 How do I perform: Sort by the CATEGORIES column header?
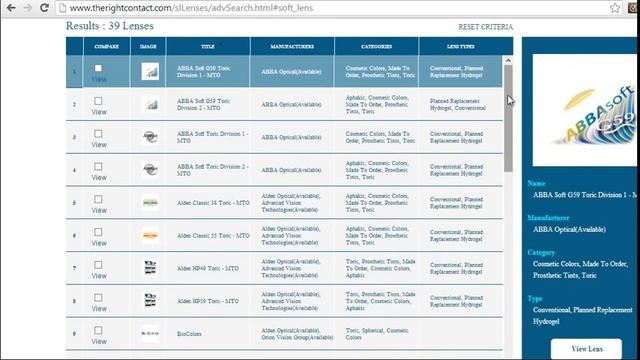376,46
